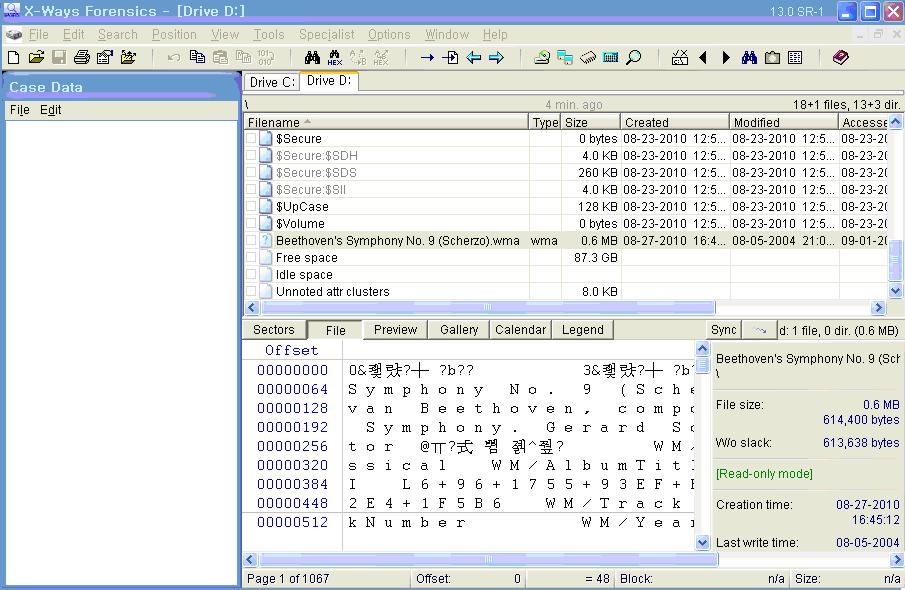The width and height of the screenshot is (905, 590).
Task: Click hex view scroll down arrow
Action: point(702,542)
